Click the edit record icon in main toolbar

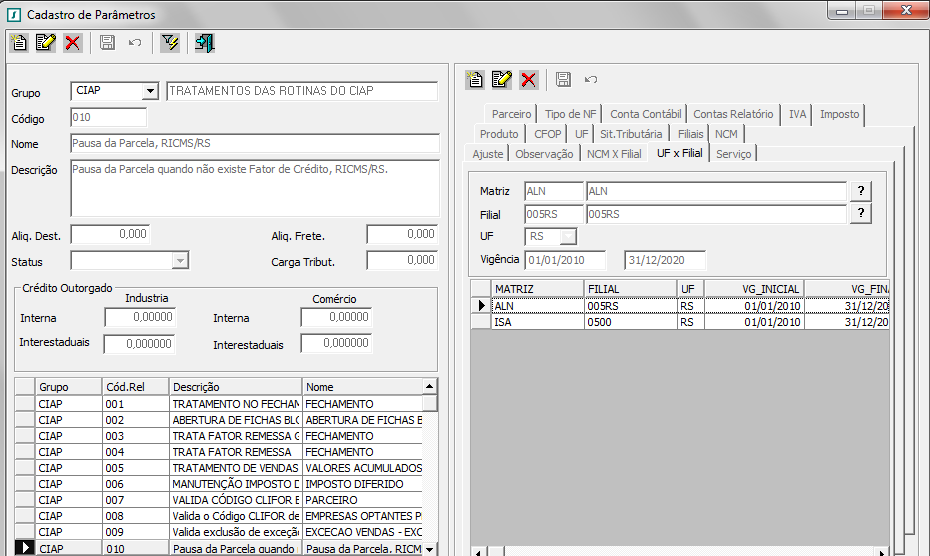tap(45, 42)
